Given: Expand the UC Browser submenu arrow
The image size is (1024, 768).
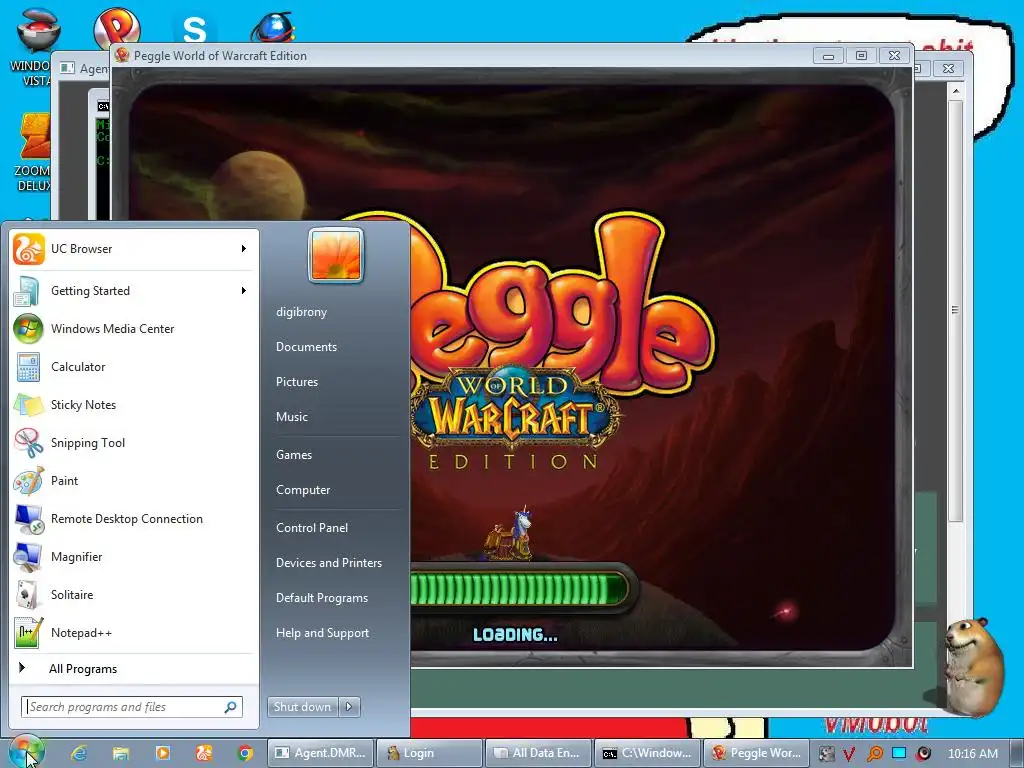Looking at the screenshot, I should (x=244, y=249).
